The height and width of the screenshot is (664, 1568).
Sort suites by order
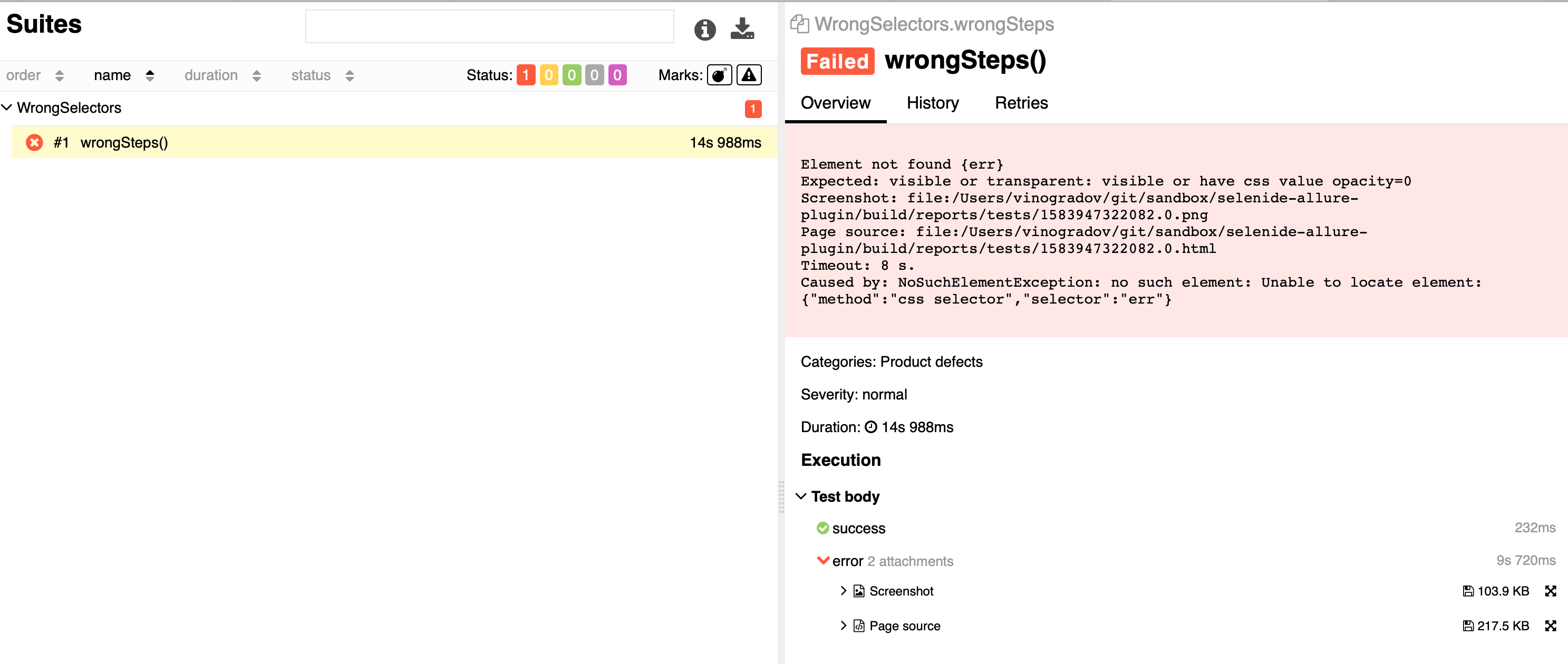click(35, 75)
